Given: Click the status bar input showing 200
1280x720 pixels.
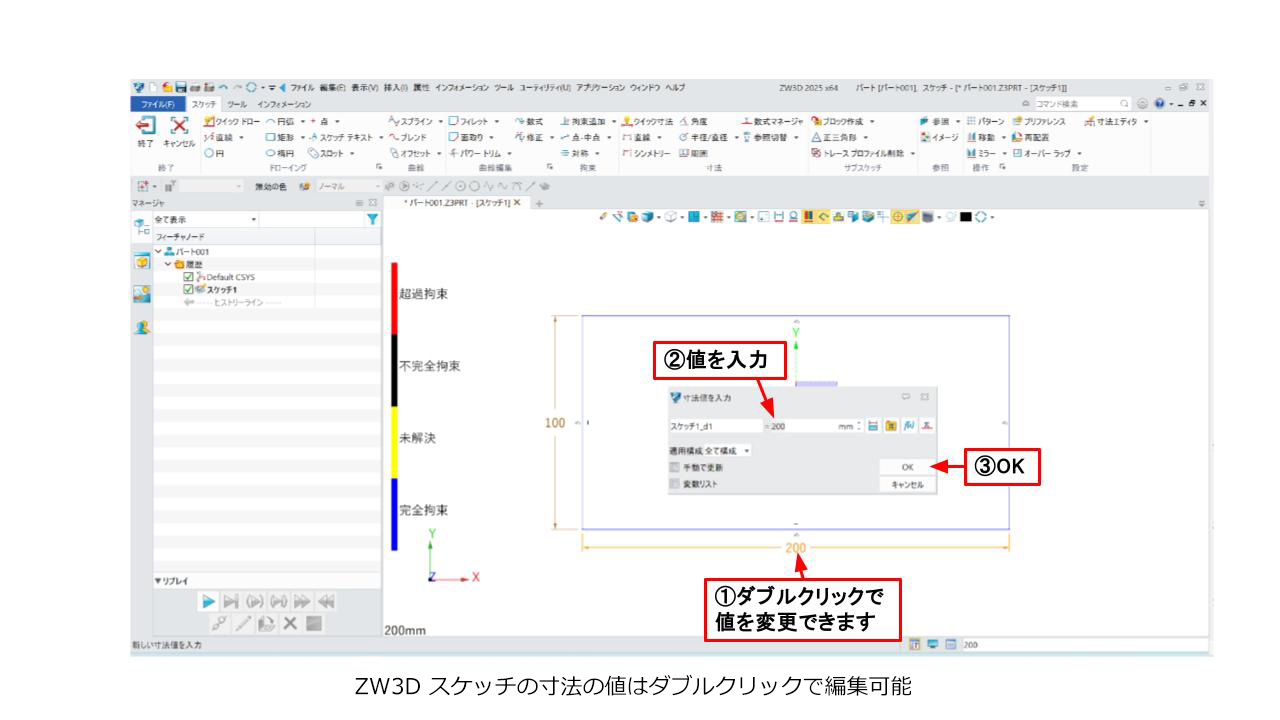Looking at the screenshot, I should [x=1083, y=645].
